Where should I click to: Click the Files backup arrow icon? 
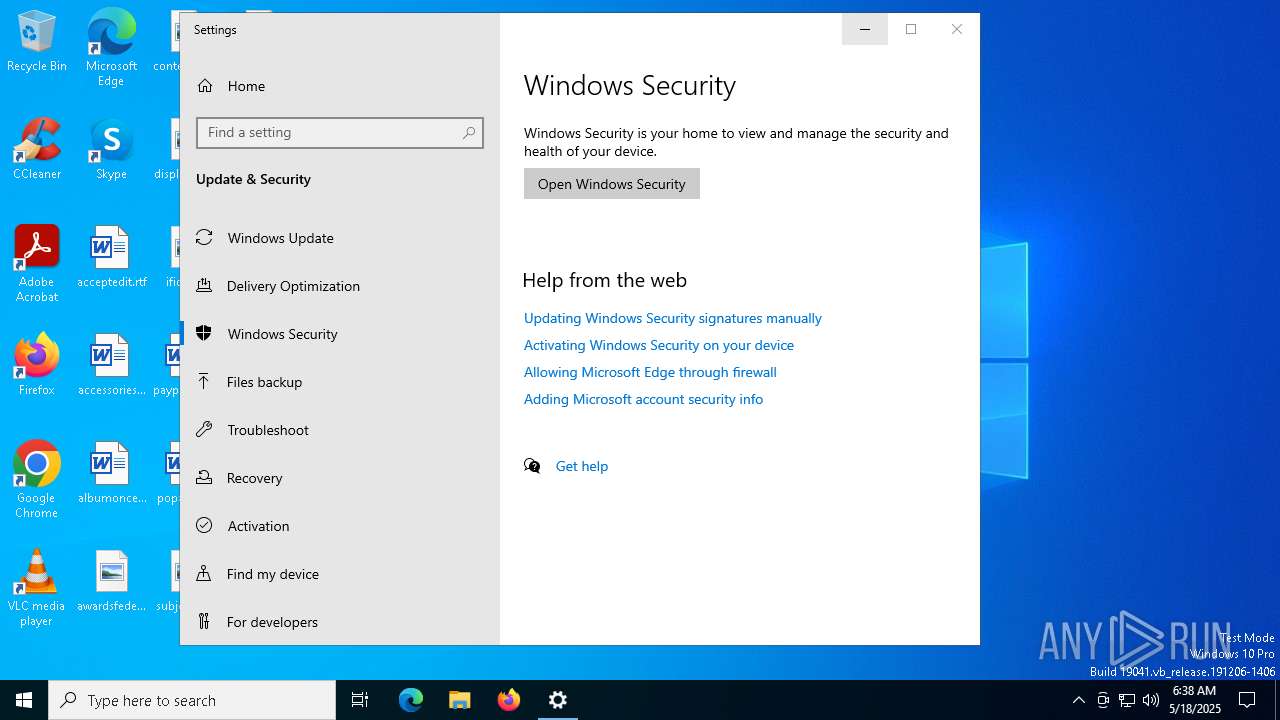(x=204, y=381)
